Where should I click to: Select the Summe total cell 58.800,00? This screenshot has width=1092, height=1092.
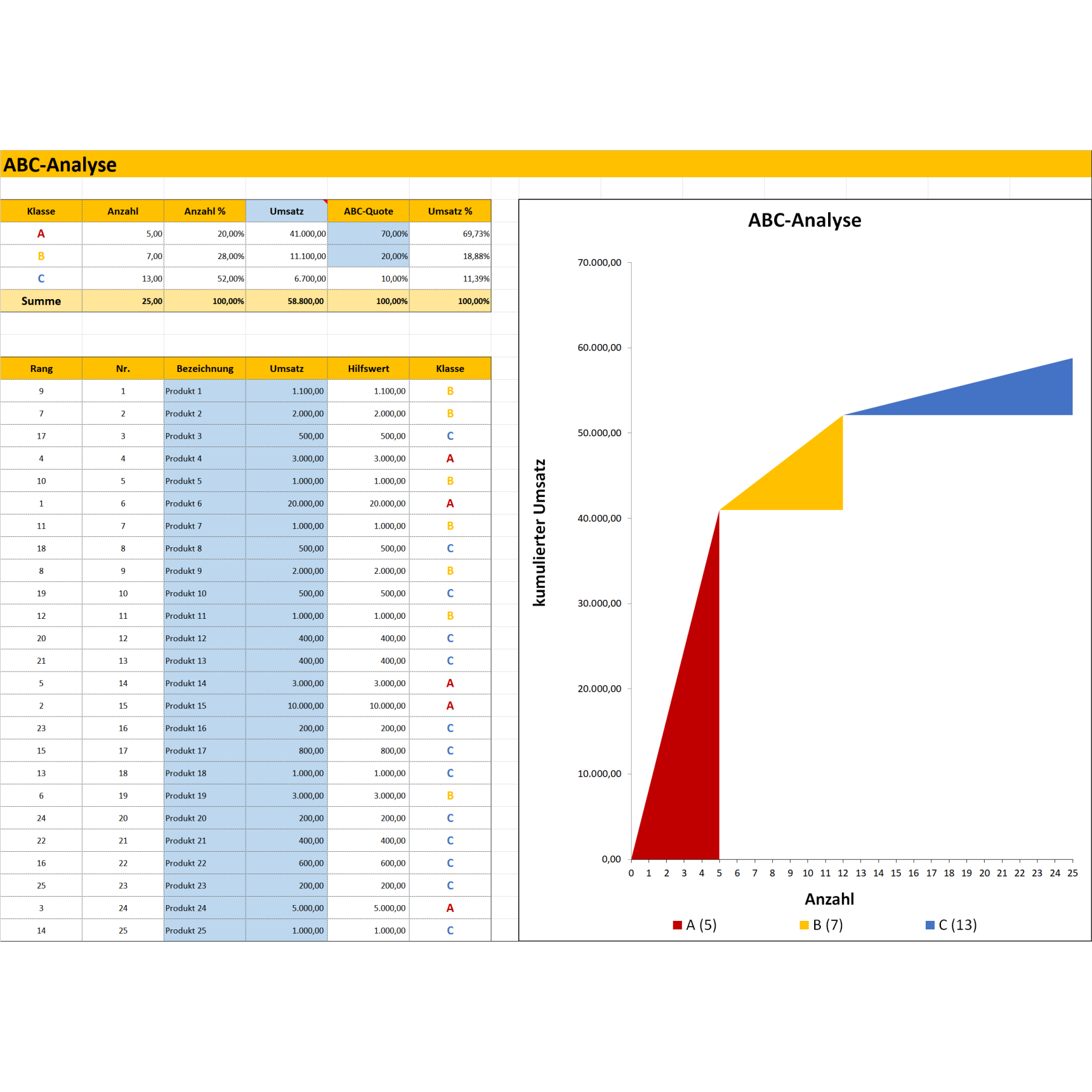(286, 301)
